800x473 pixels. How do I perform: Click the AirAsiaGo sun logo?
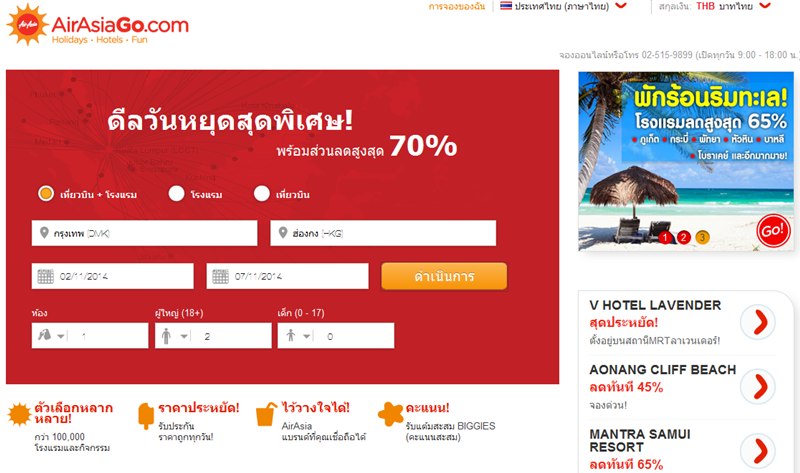pyautogui.click(x=28, y=24)
